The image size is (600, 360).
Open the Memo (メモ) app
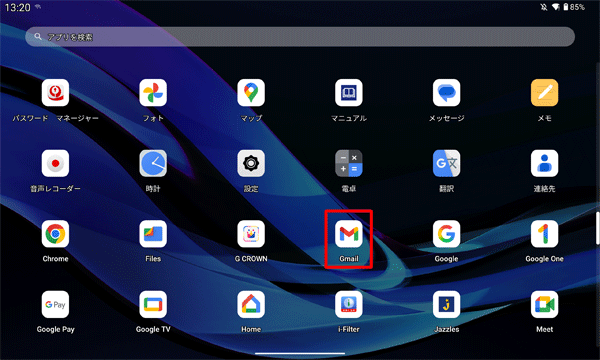(545, 93)
